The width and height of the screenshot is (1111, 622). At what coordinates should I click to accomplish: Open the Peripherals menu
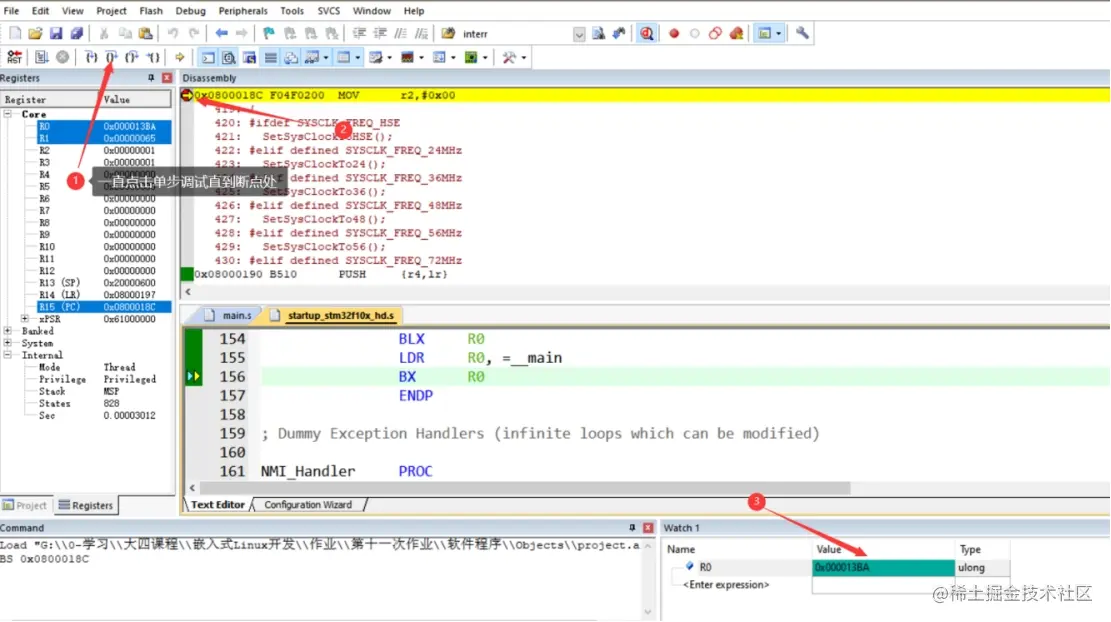pyautogui.click(x=243, y=11)
